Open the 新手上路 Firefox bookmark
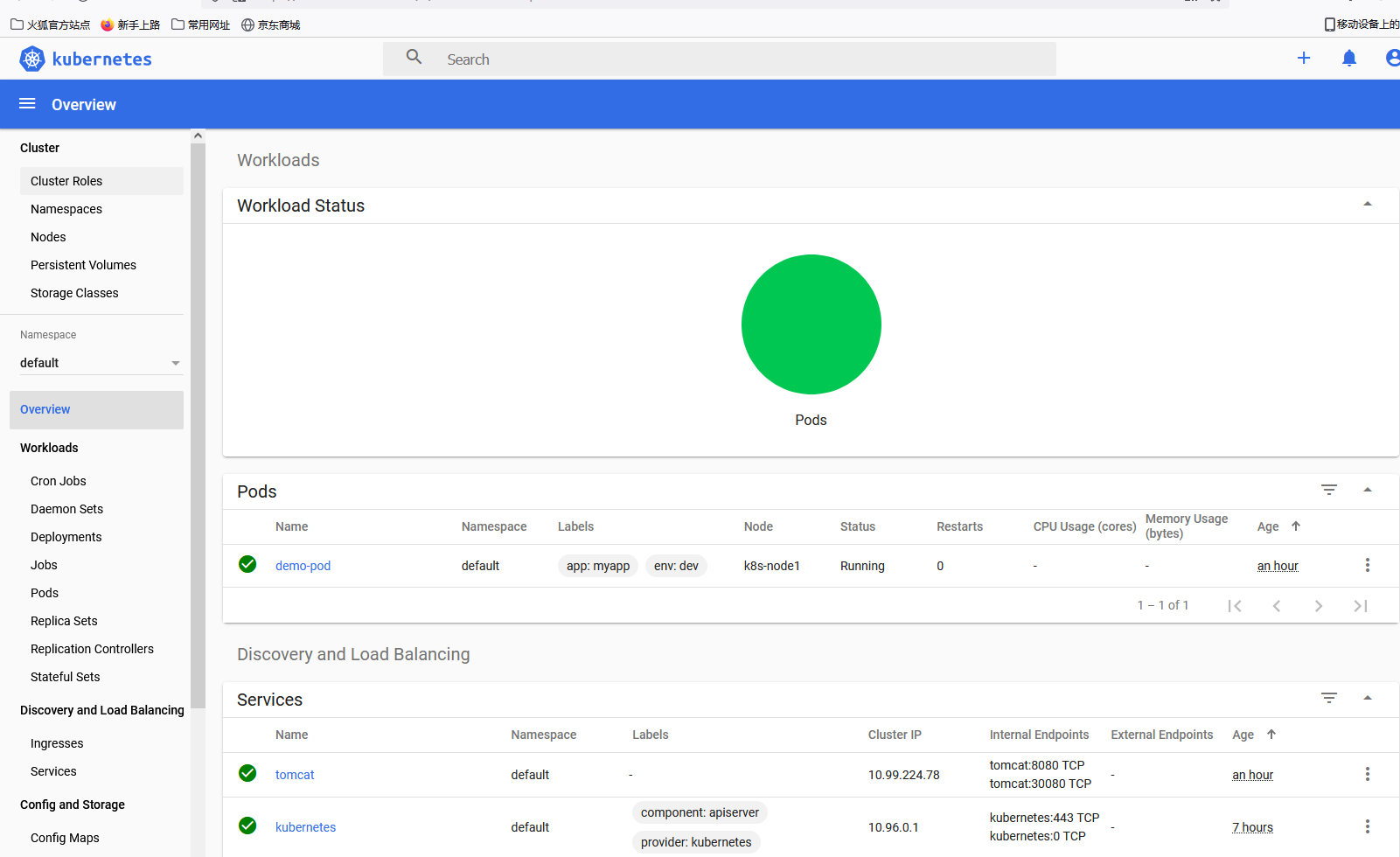1400x857 pixels. [130, 24]
